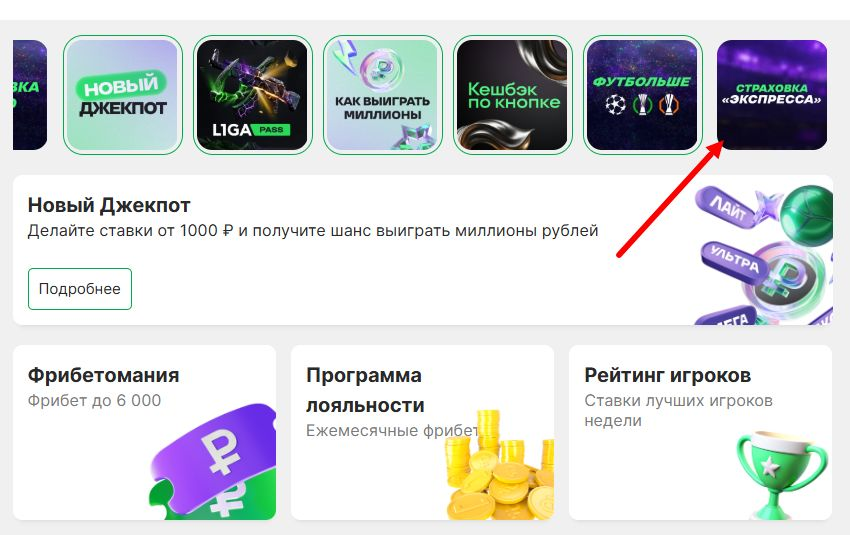
Task: Open the Кешбэк по кнопке story
Action: (x=513, y=95)
